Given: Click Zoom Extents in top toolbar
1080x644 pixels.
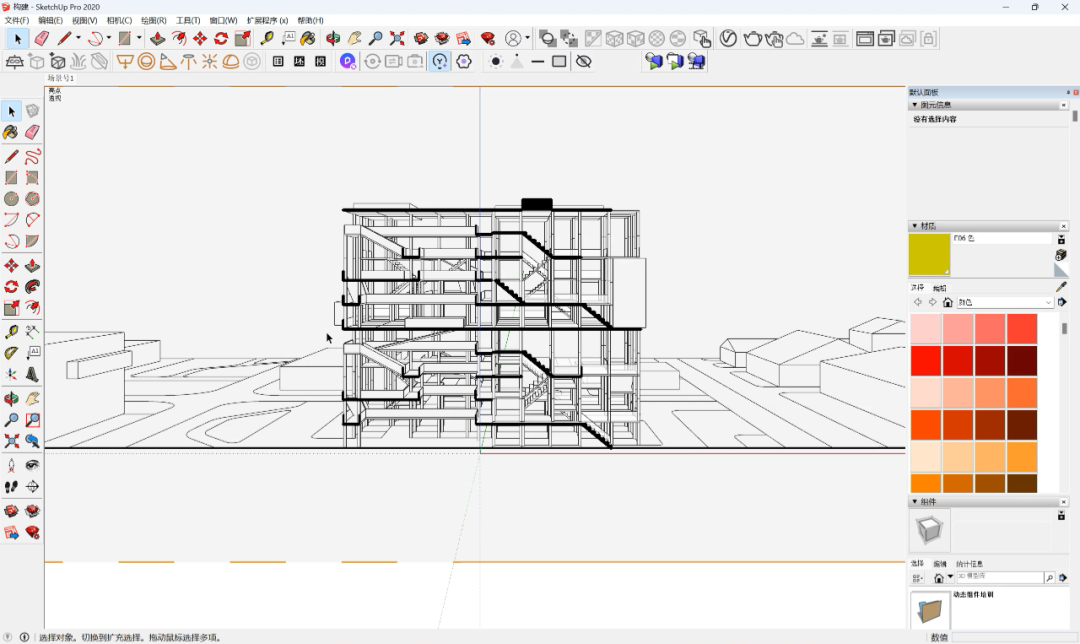Looking at the screenshot, I should pos(397,39).
